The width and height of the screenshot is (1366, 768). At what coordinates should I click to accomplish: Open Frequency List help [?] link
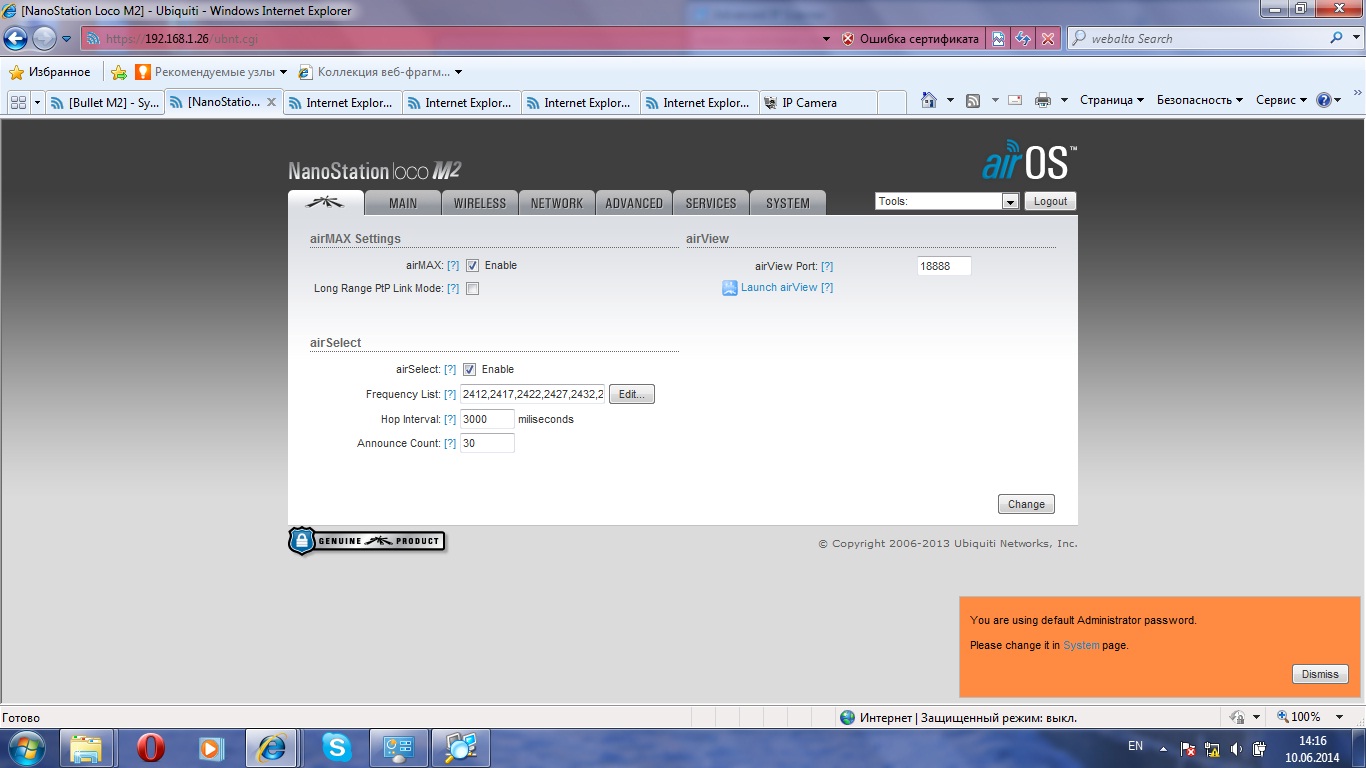tap(450, 395)
